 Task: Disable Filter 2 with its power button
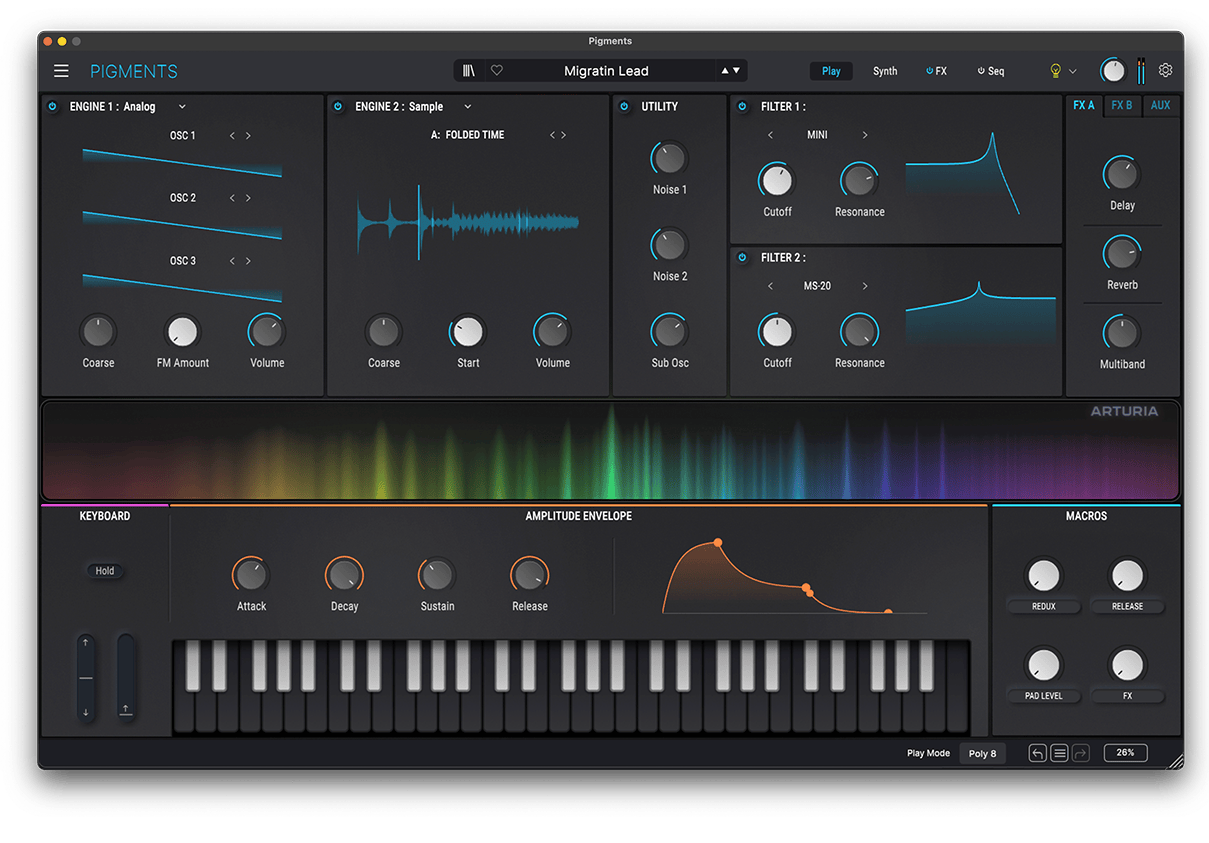click(x=742, y=258)
